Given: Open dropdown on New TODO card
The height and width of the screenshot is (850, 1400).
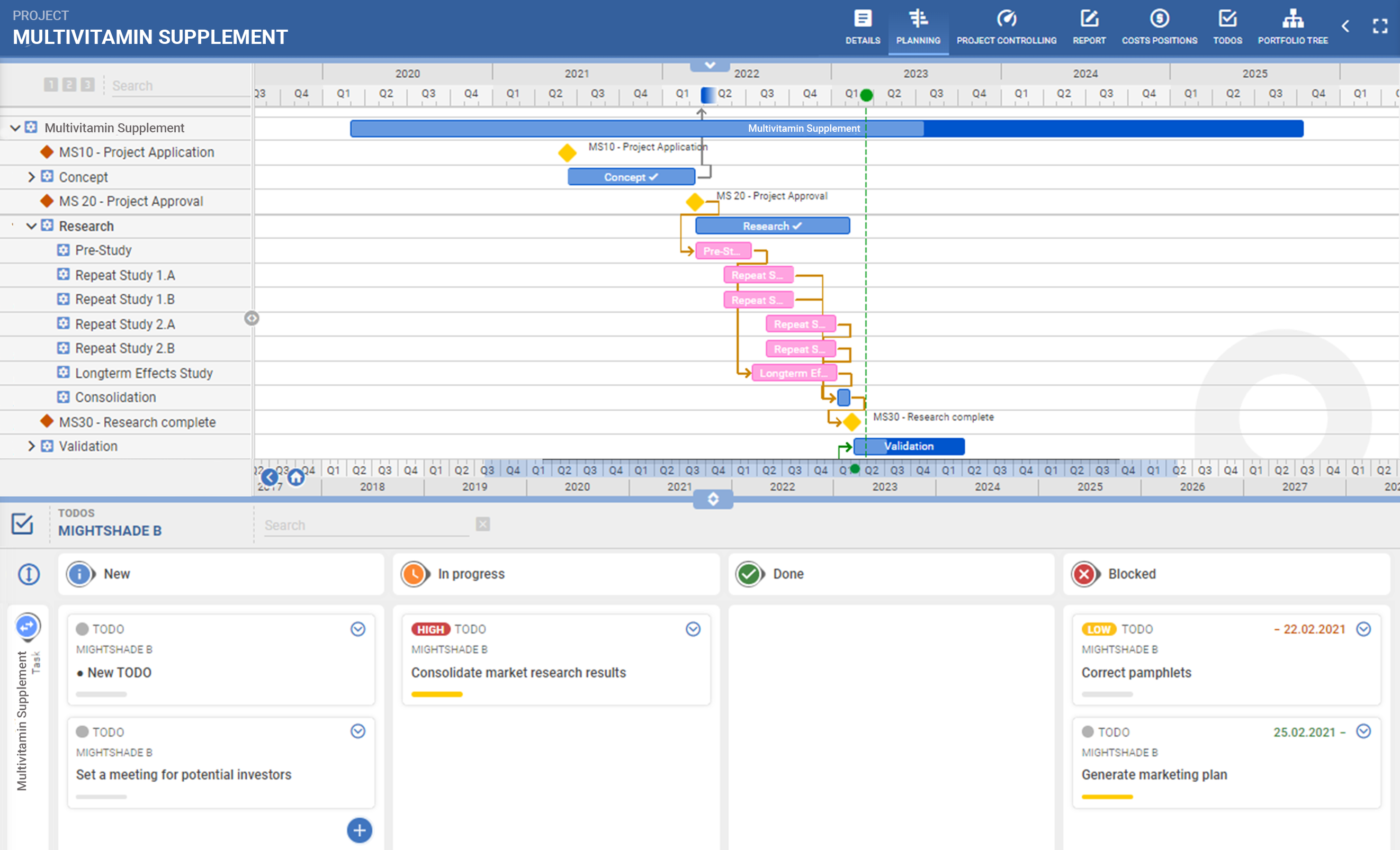Looking at the screenshot, I should tap(358, 629).
